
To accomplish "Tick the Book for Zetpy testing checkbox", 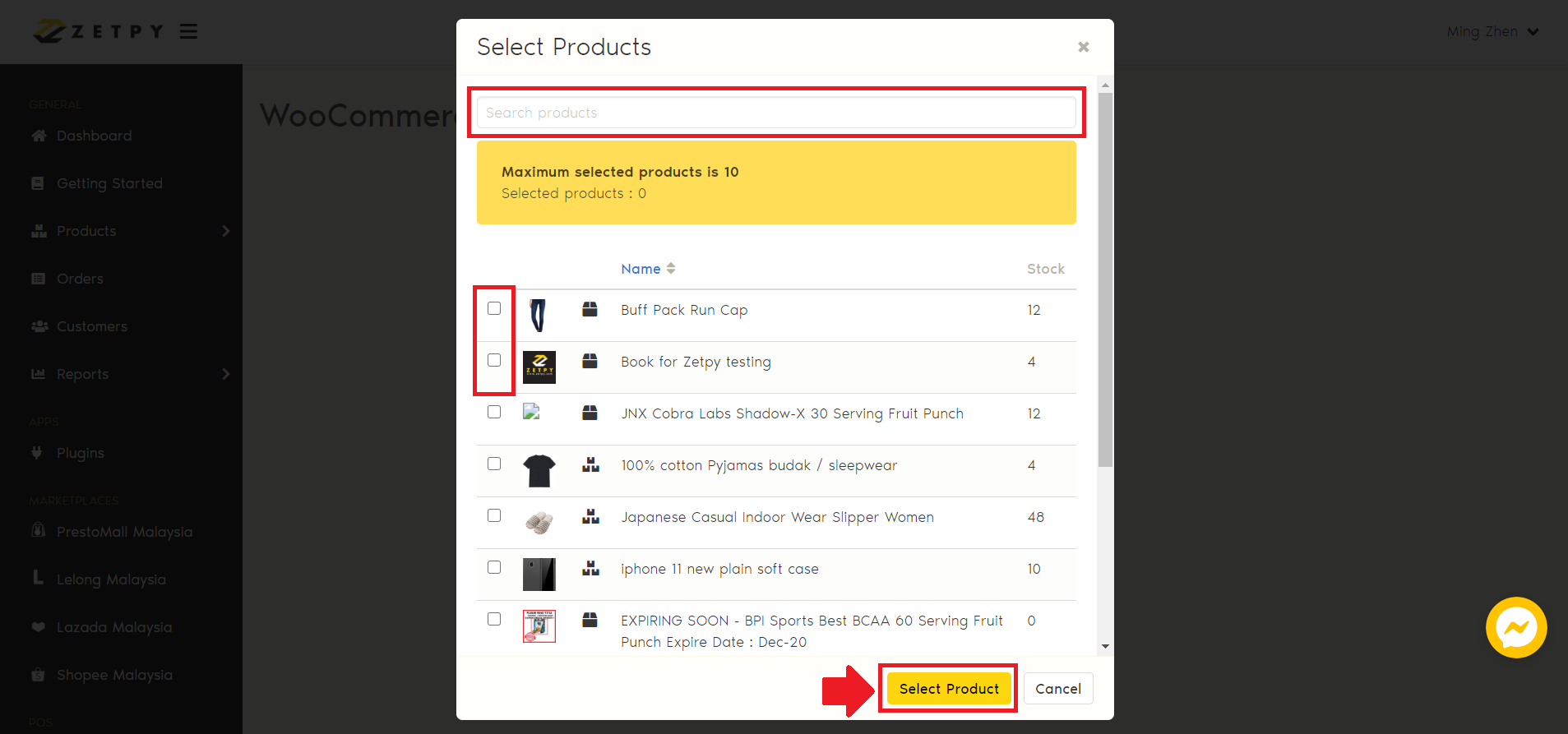I will point(494,360).
